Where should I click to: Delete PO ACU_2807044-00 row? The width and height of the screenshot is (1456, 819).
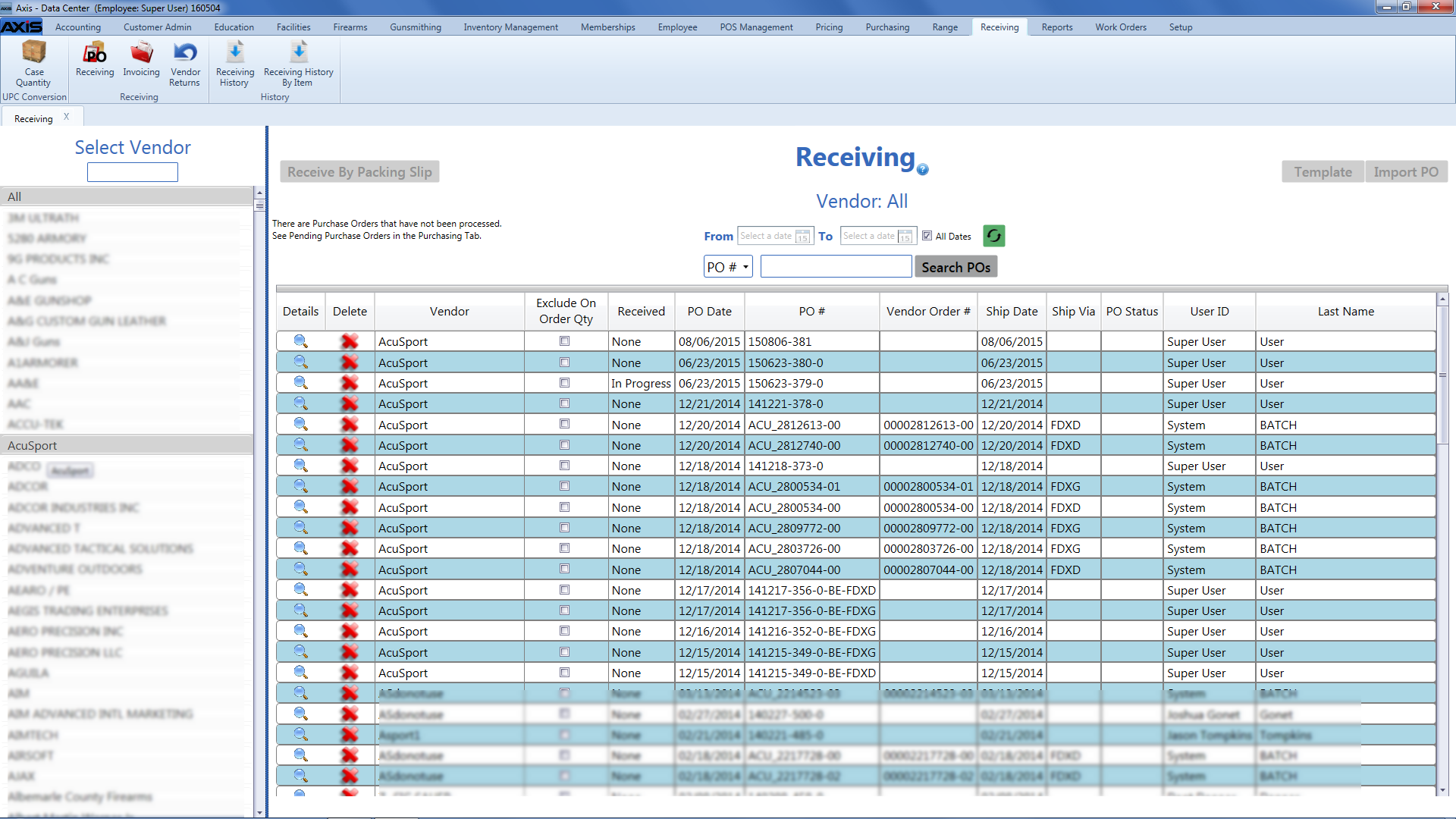click(x=350, y=570)
